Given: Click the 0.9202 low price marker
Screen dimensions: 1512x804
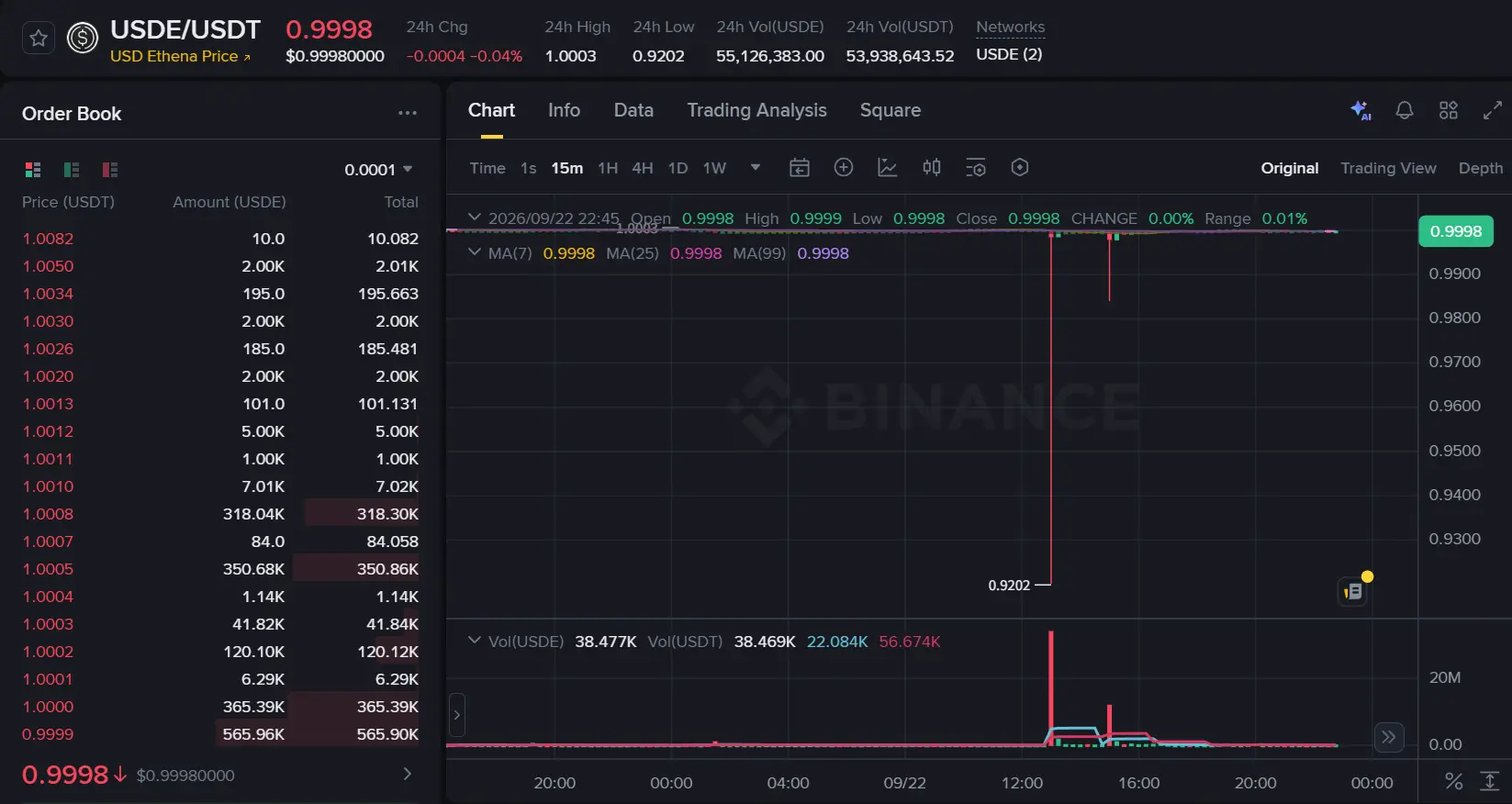Looking at the screenshot, I should click(1009, 586).
